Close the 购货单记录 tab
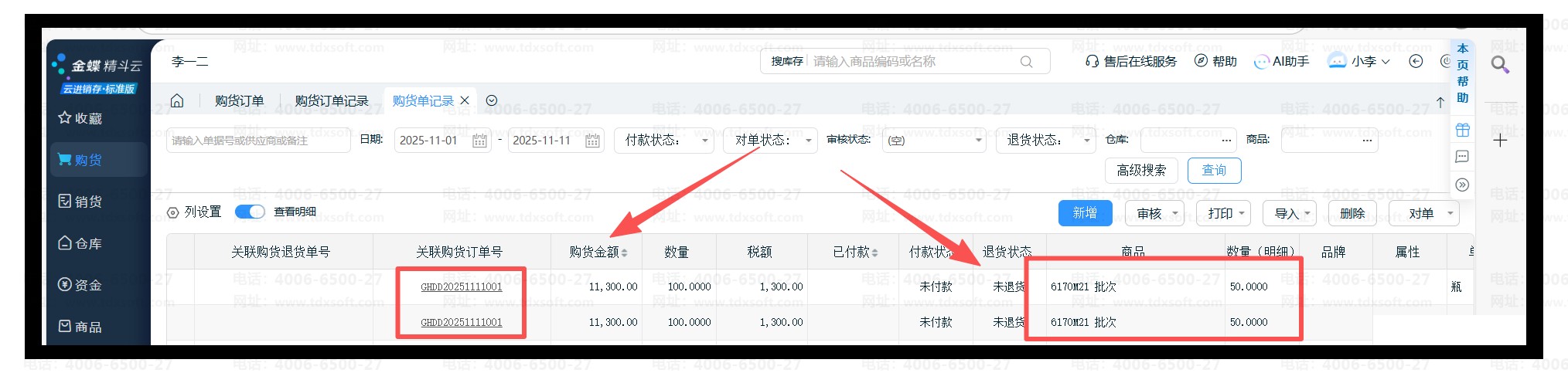 point(465,101)
